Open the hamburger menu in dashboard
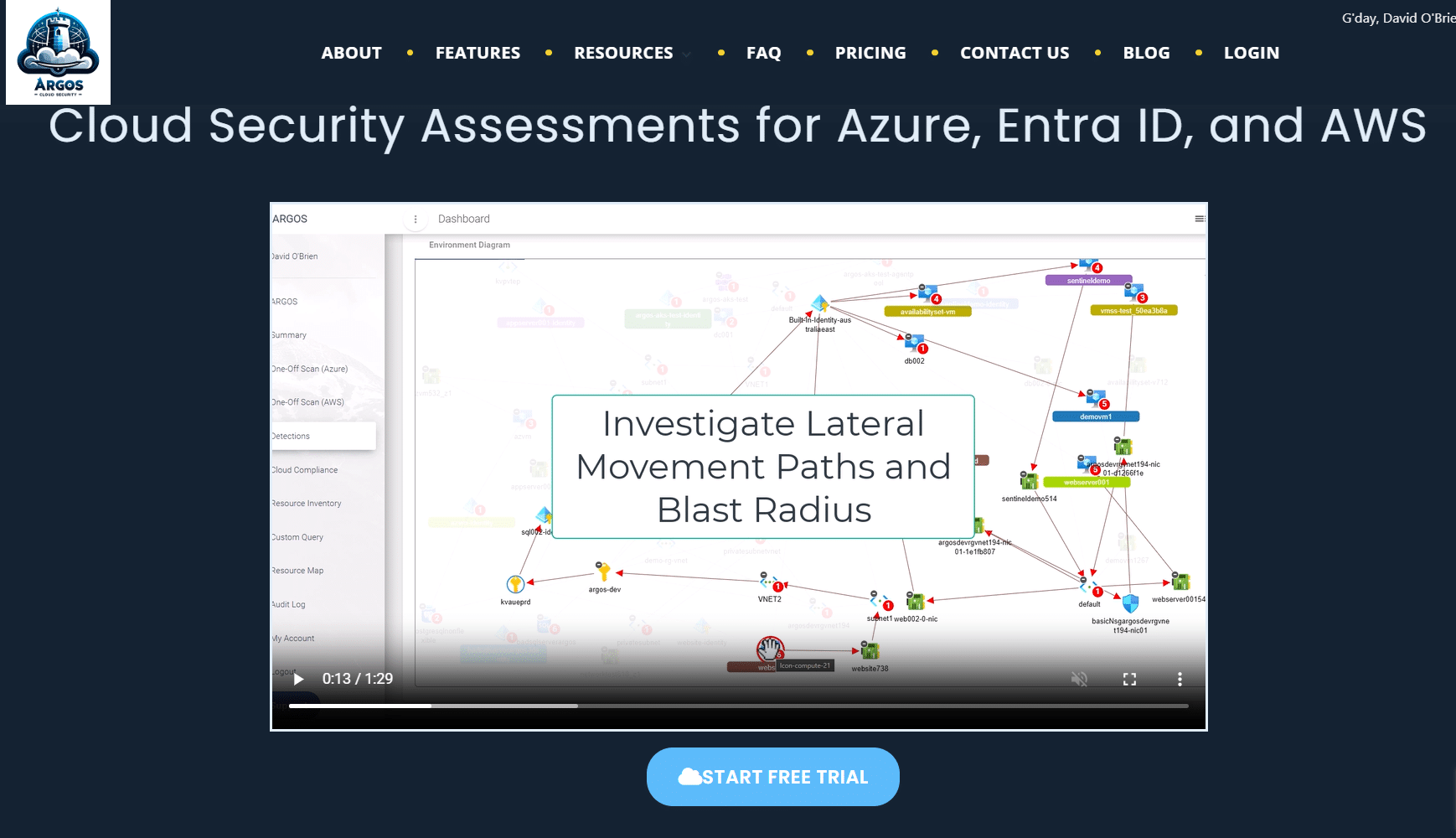The height and width of the screenshot is (838, 1456). [x=1199, y=219]
